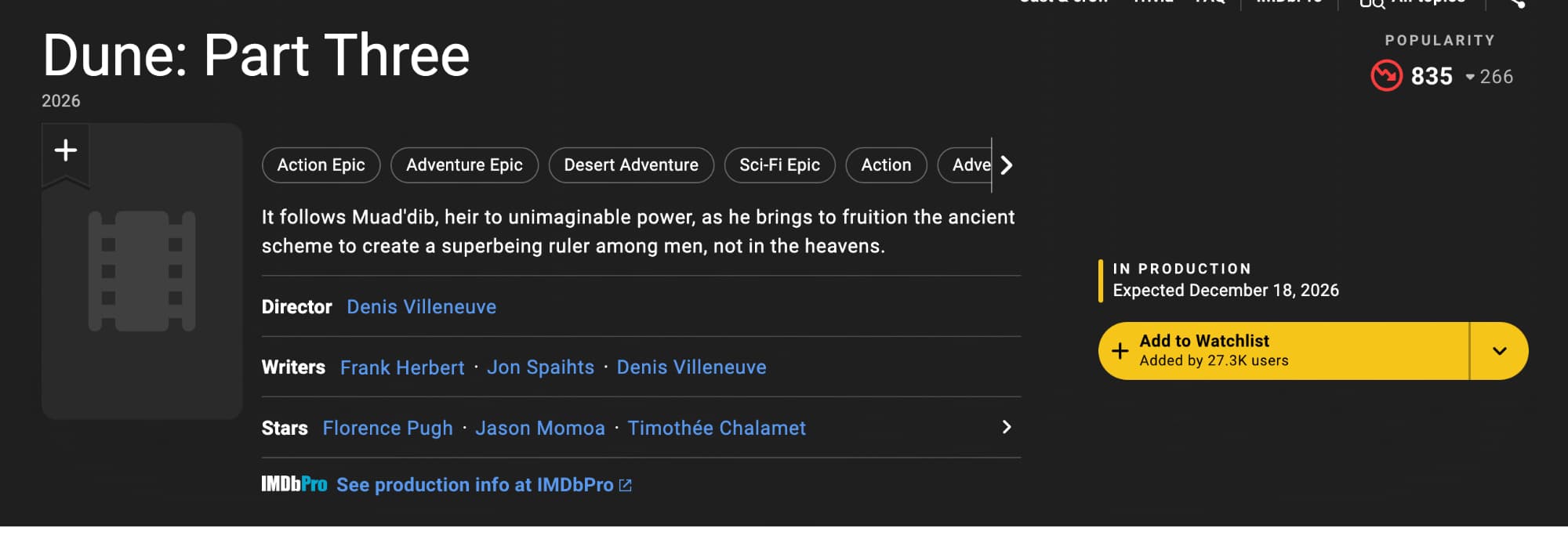Screen dimensions: 1568x539
Task: Open director Denis Villeneuve's page
Action: (x=421, y=307)
